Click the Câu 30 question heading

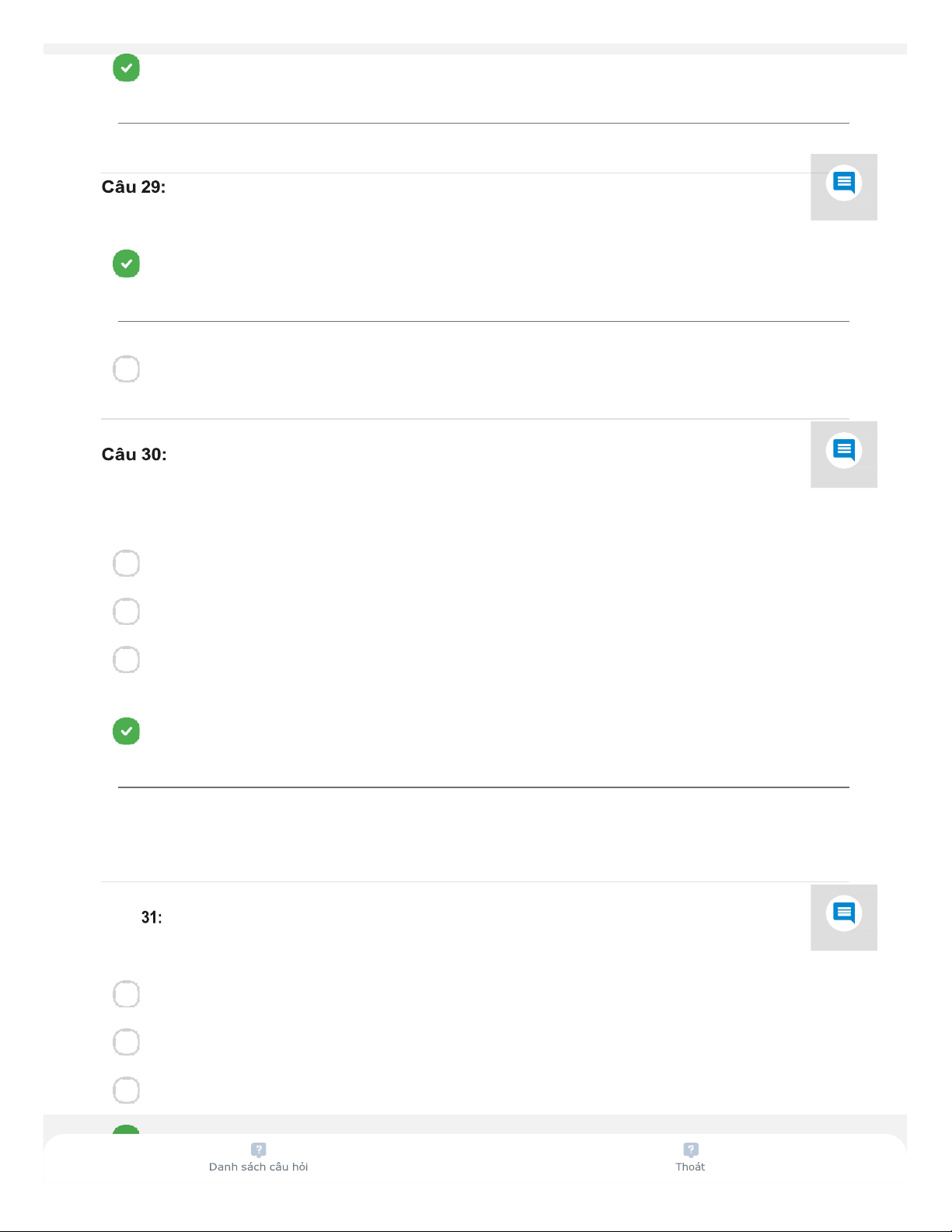pos(134,455)
